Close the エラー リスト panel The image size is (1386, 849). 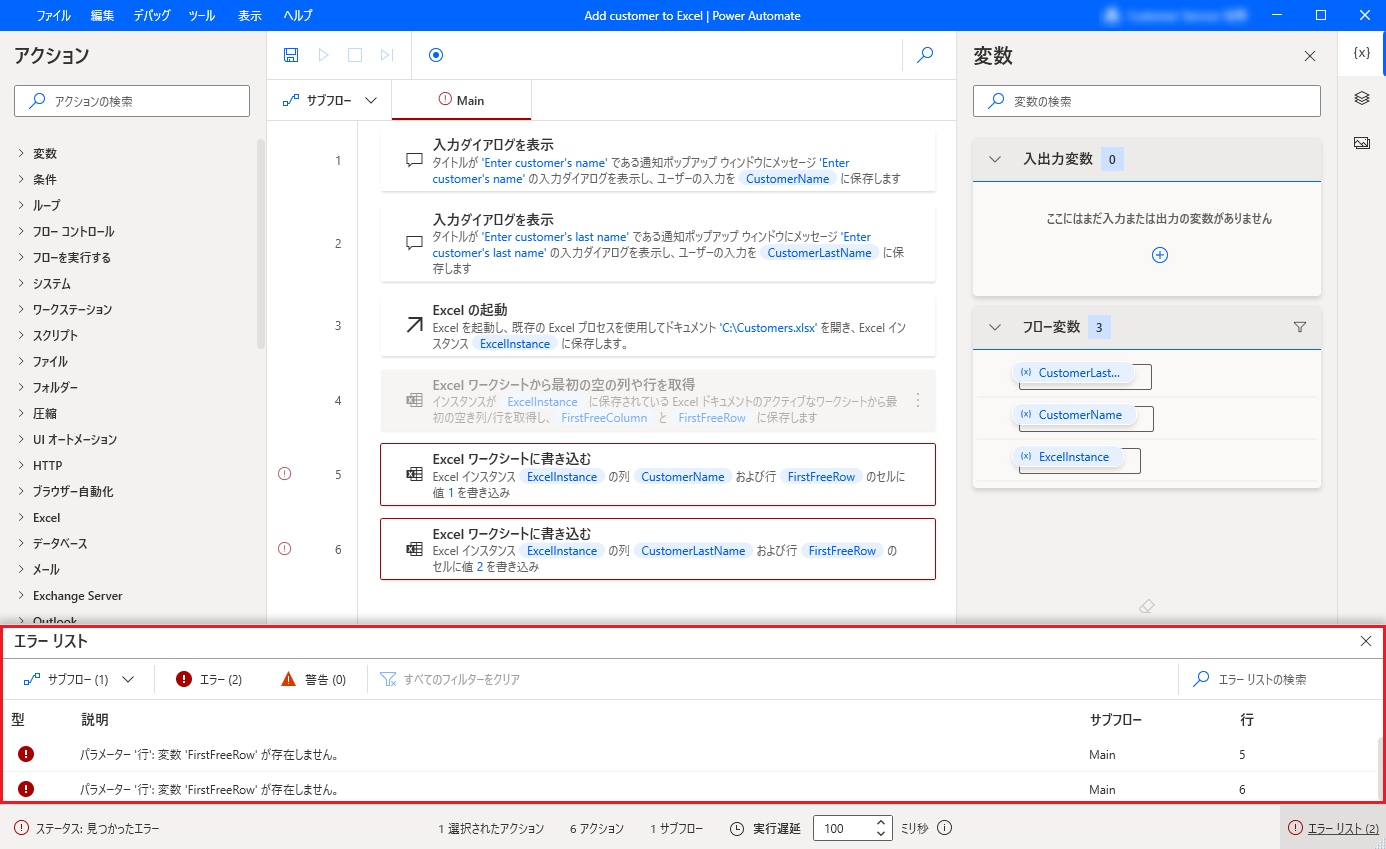click(1366, 641)
